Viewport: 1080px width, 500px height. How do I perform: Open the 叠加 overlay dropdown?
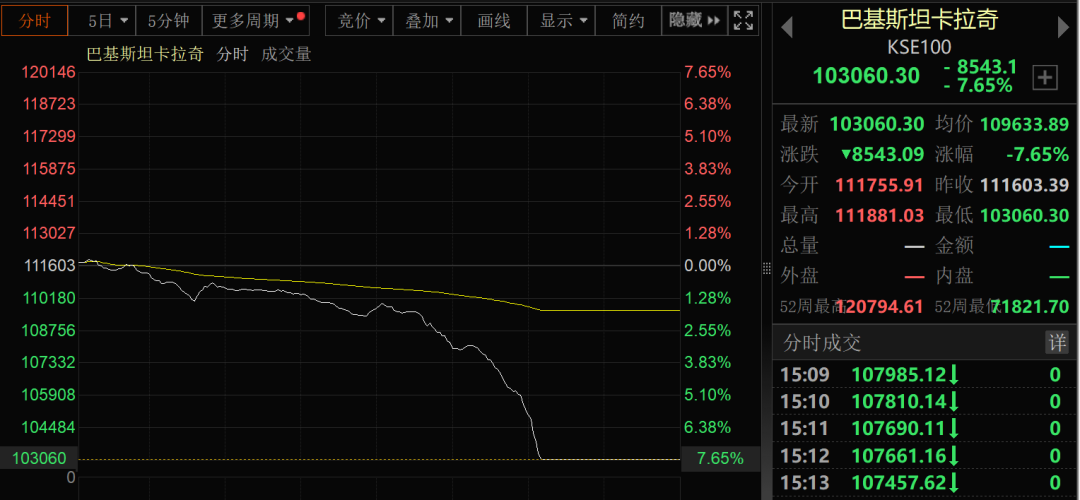(427, 21)
